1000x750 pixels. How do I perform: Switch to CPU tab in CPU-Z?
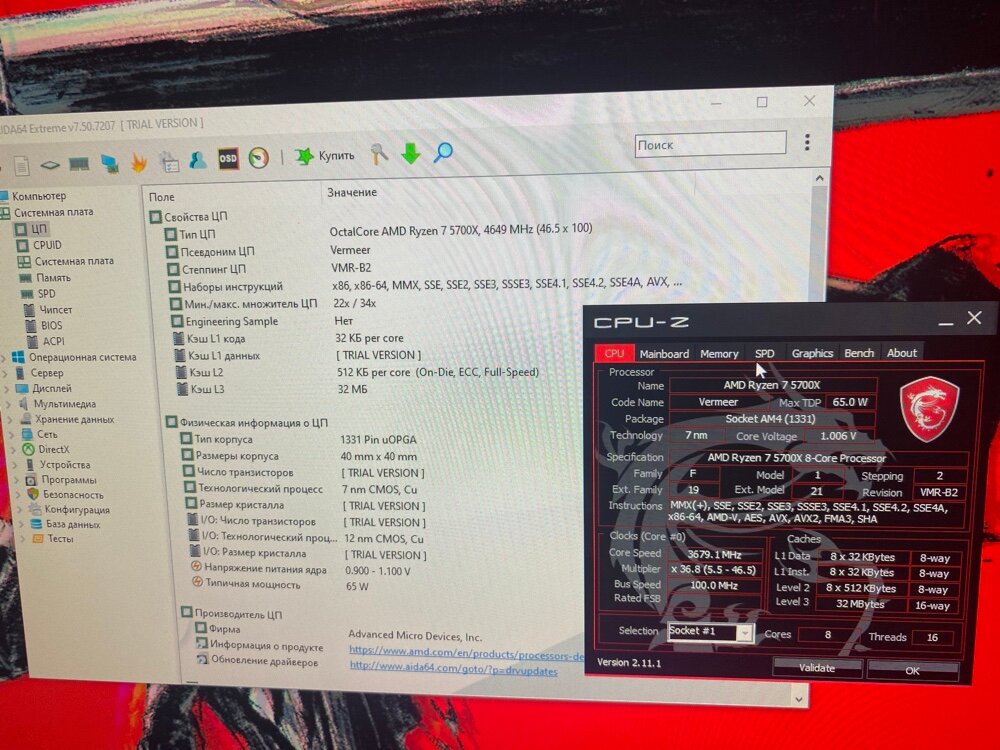614,353
